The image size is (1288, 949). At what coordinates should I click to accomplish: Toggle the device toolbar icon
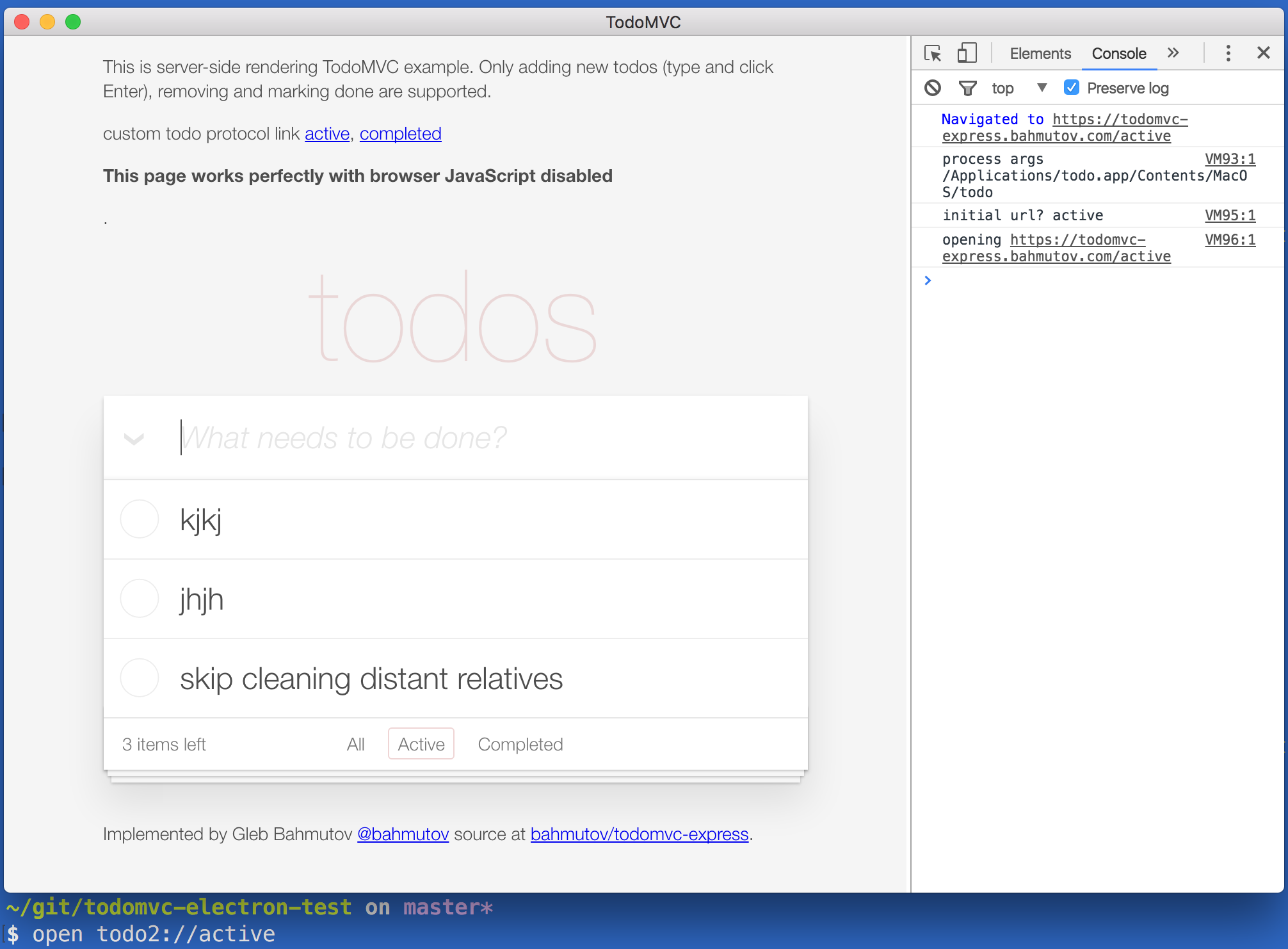tap(967, 53)
